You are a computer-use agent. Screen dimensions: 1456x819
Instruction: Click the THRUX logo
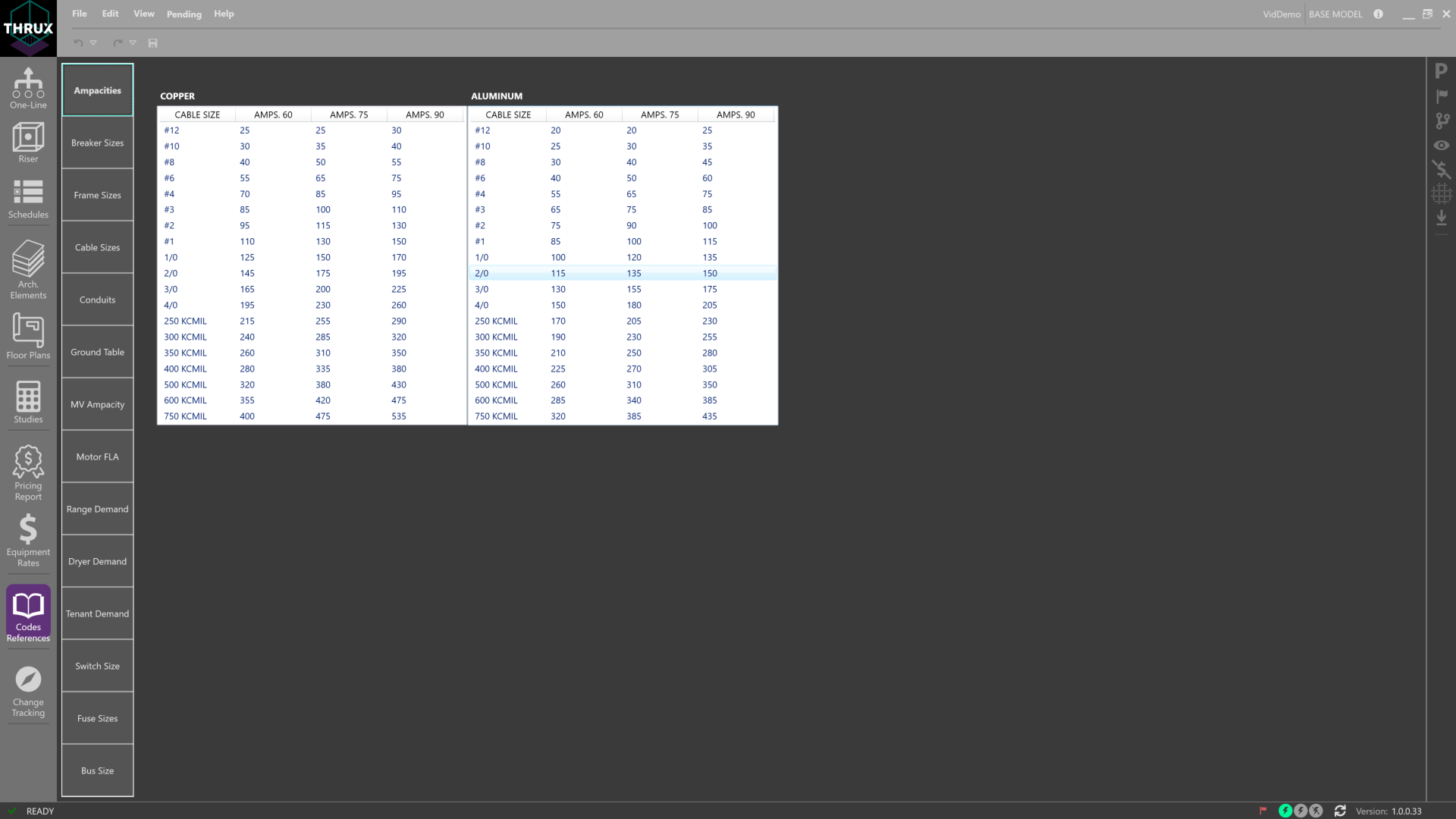click(28, 28)
